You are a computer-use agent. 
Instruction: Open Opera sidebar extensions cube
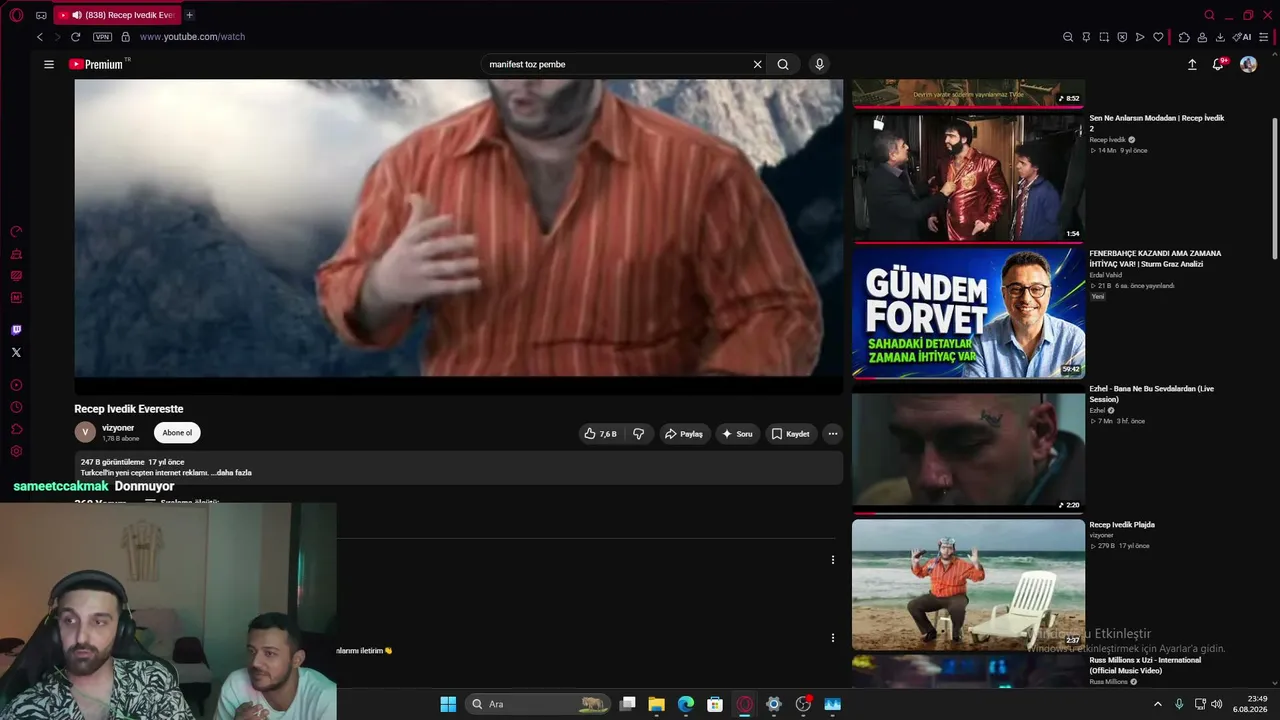pos(16,429)
